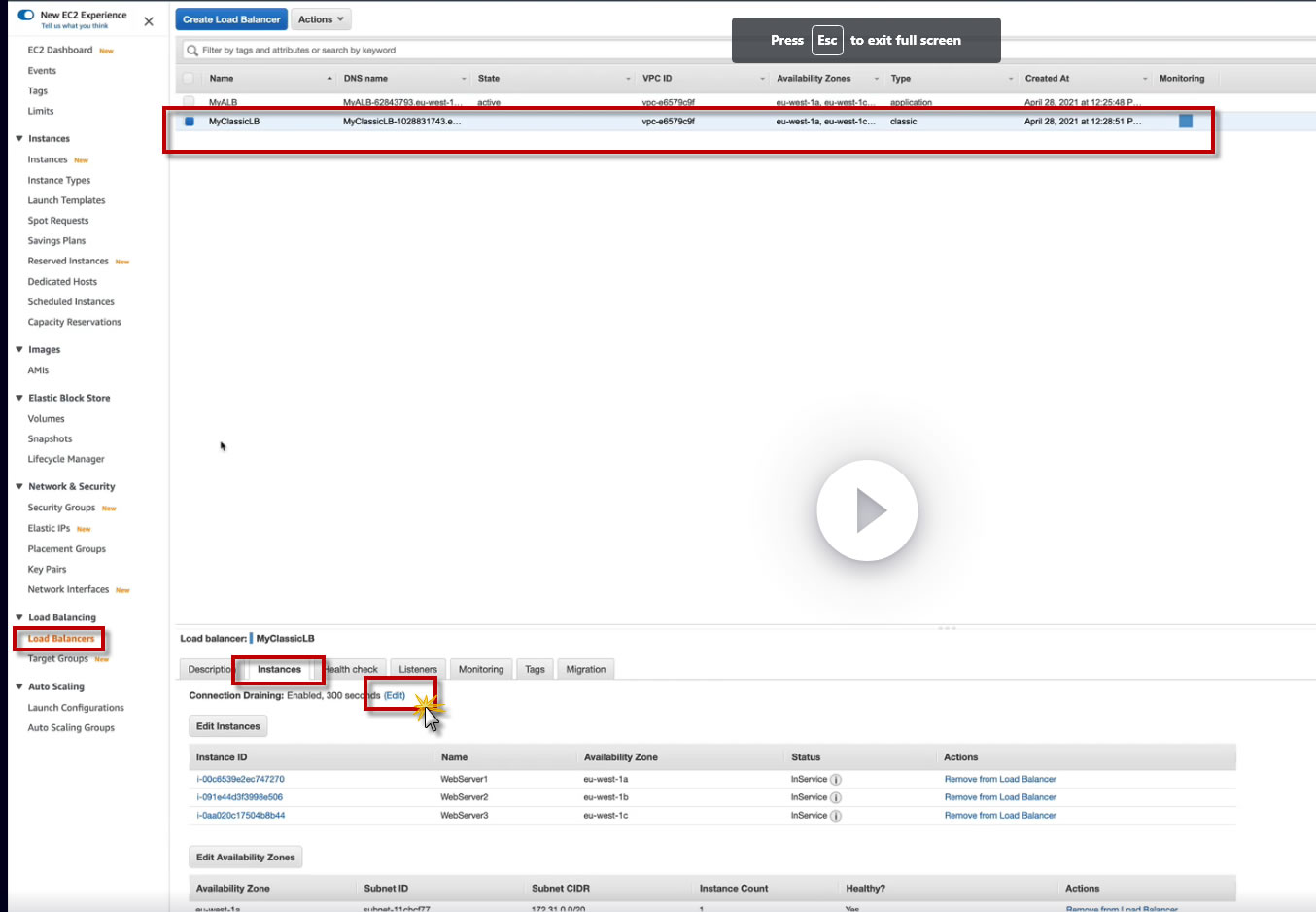This screenshot has height=912, width=1316.
Task: Click the InService info icon for WebServer2
Action: [836, 798]
